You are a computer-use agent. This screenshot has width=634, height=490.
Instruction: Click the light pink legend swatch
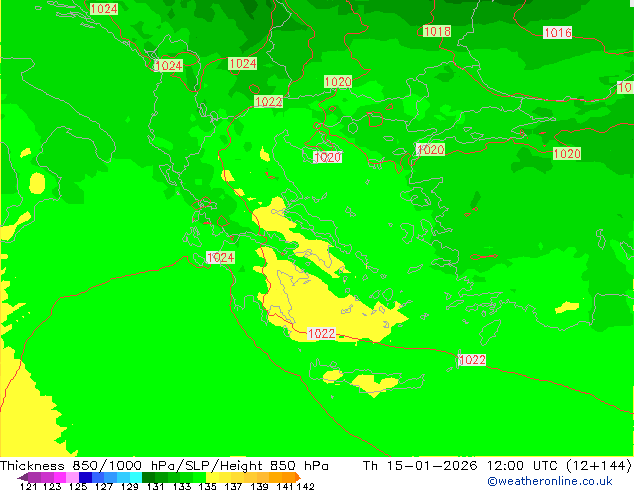[x=72, y=477]
